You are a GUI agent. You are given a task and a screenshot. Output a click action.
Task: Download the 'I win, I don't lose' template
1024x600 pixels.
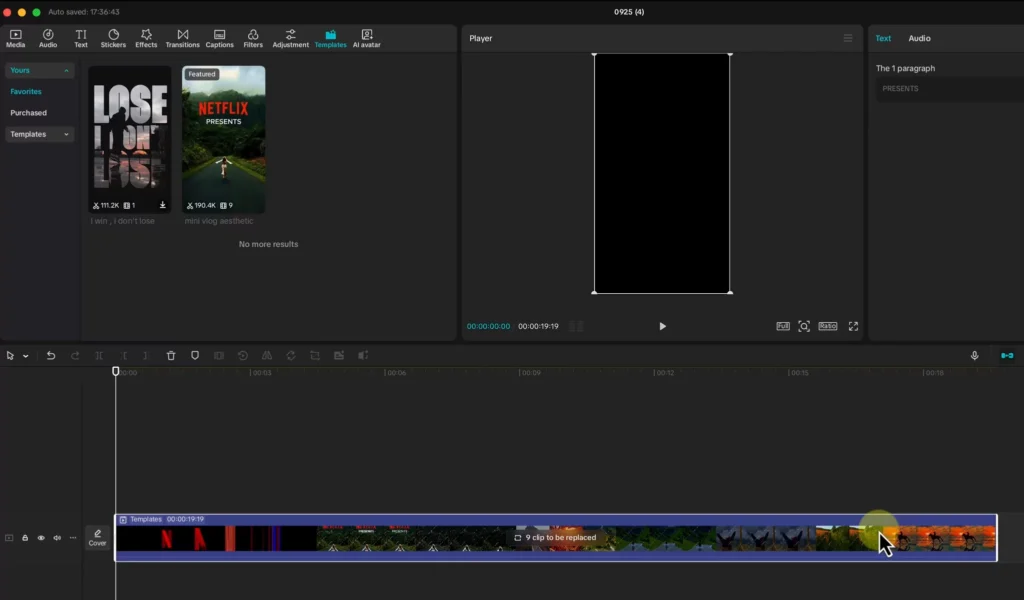[162, 205]
